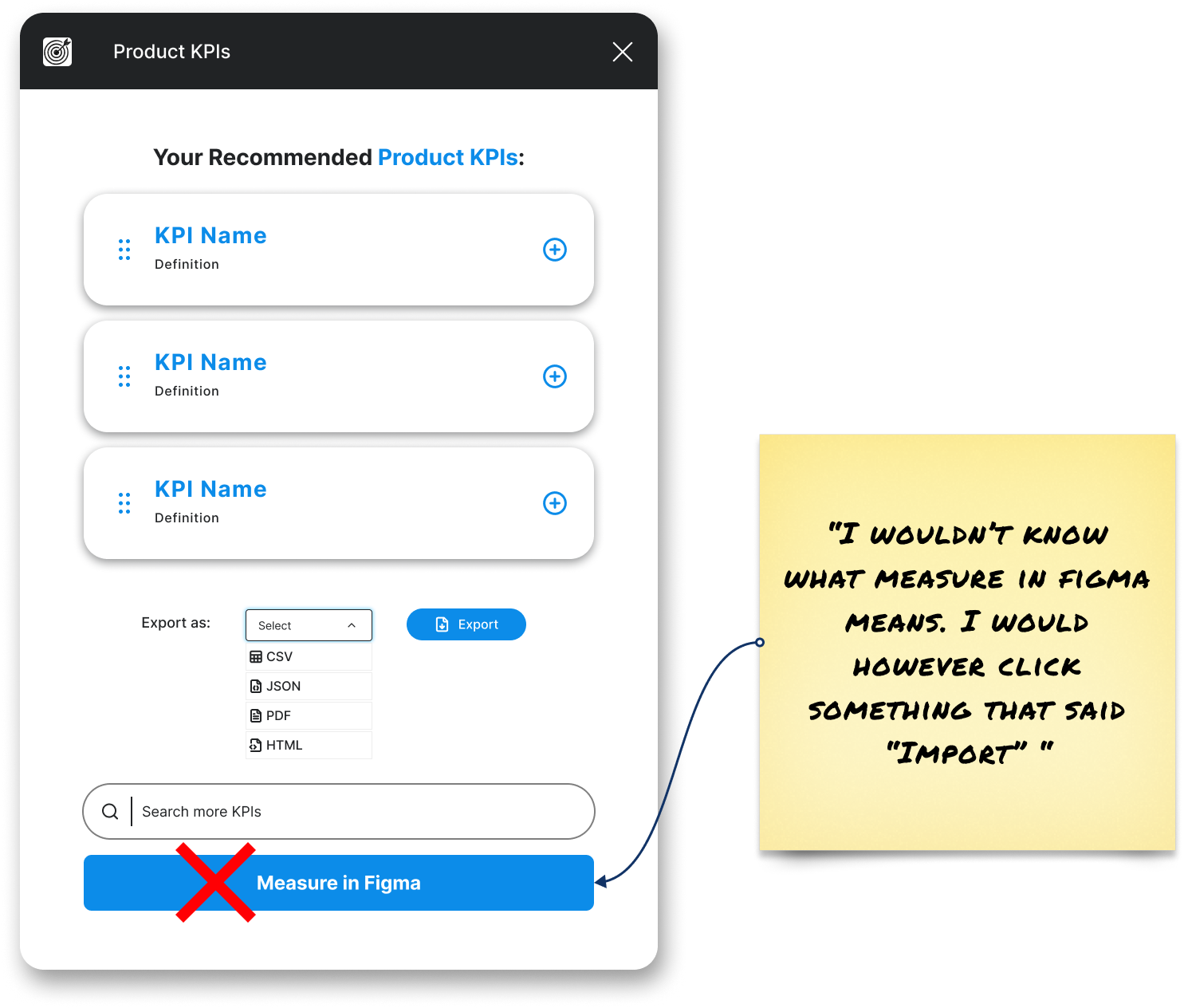This screenshot has width=1184, height=1008.
Task: Click the Your Recommended Product KPIs heading
Action: coord(339,157)
